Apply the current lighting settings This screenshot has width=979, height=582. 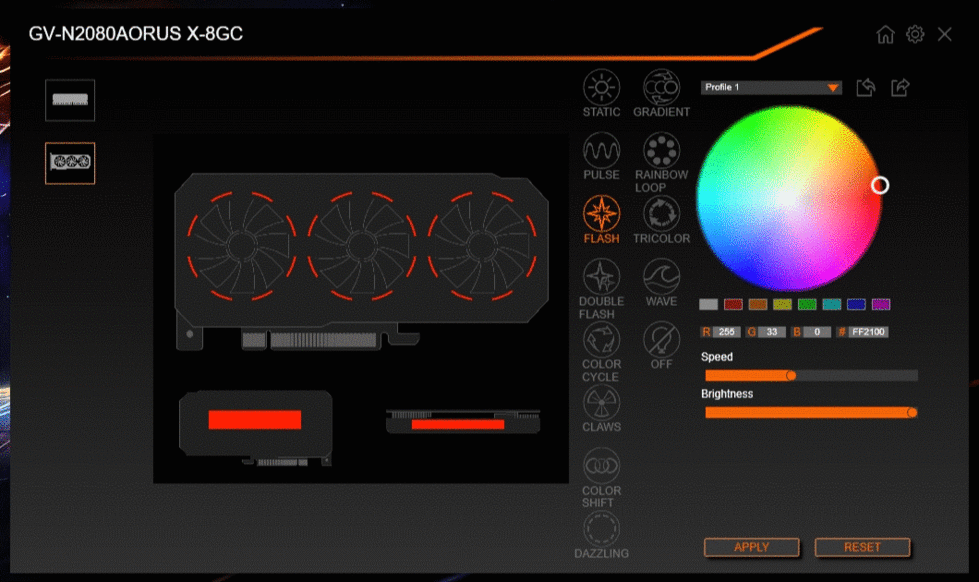pos(751,547)
